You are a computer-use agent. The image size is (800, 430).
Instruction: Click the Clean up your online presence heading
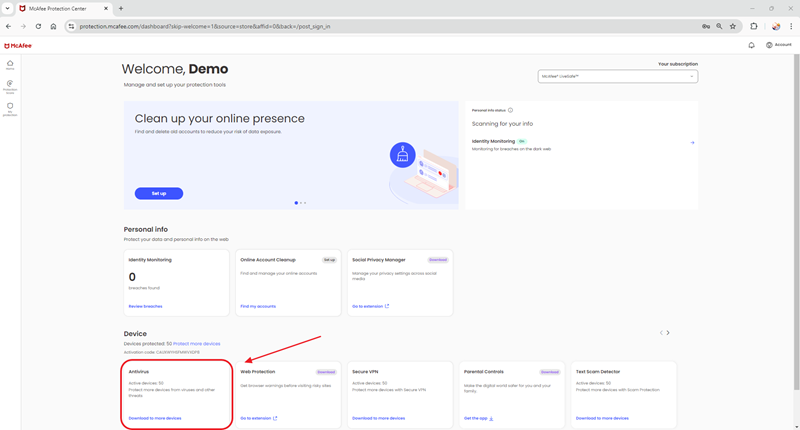(219, 118)
